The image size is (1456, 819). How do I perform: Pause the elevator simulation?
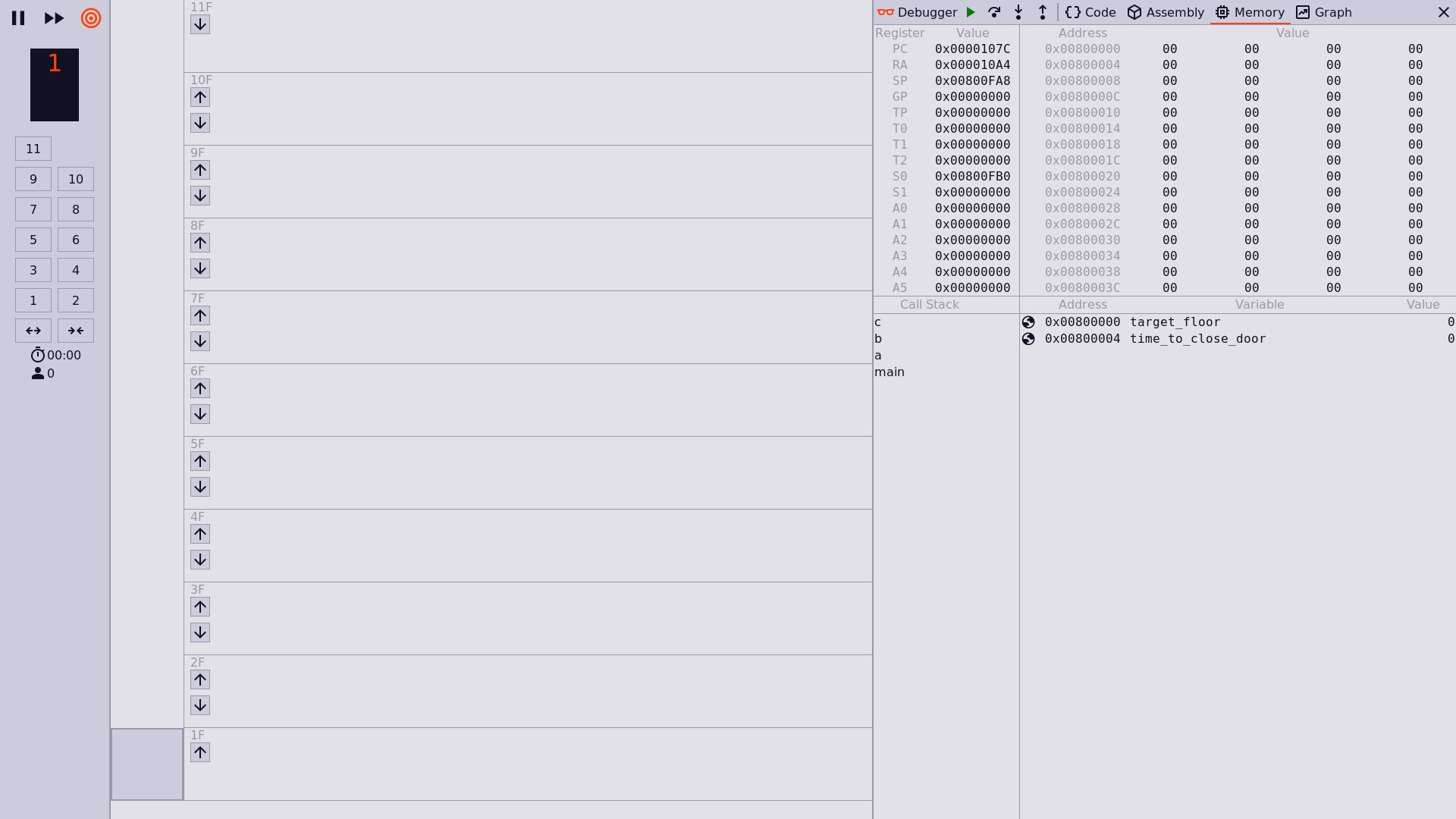(18, 18)
